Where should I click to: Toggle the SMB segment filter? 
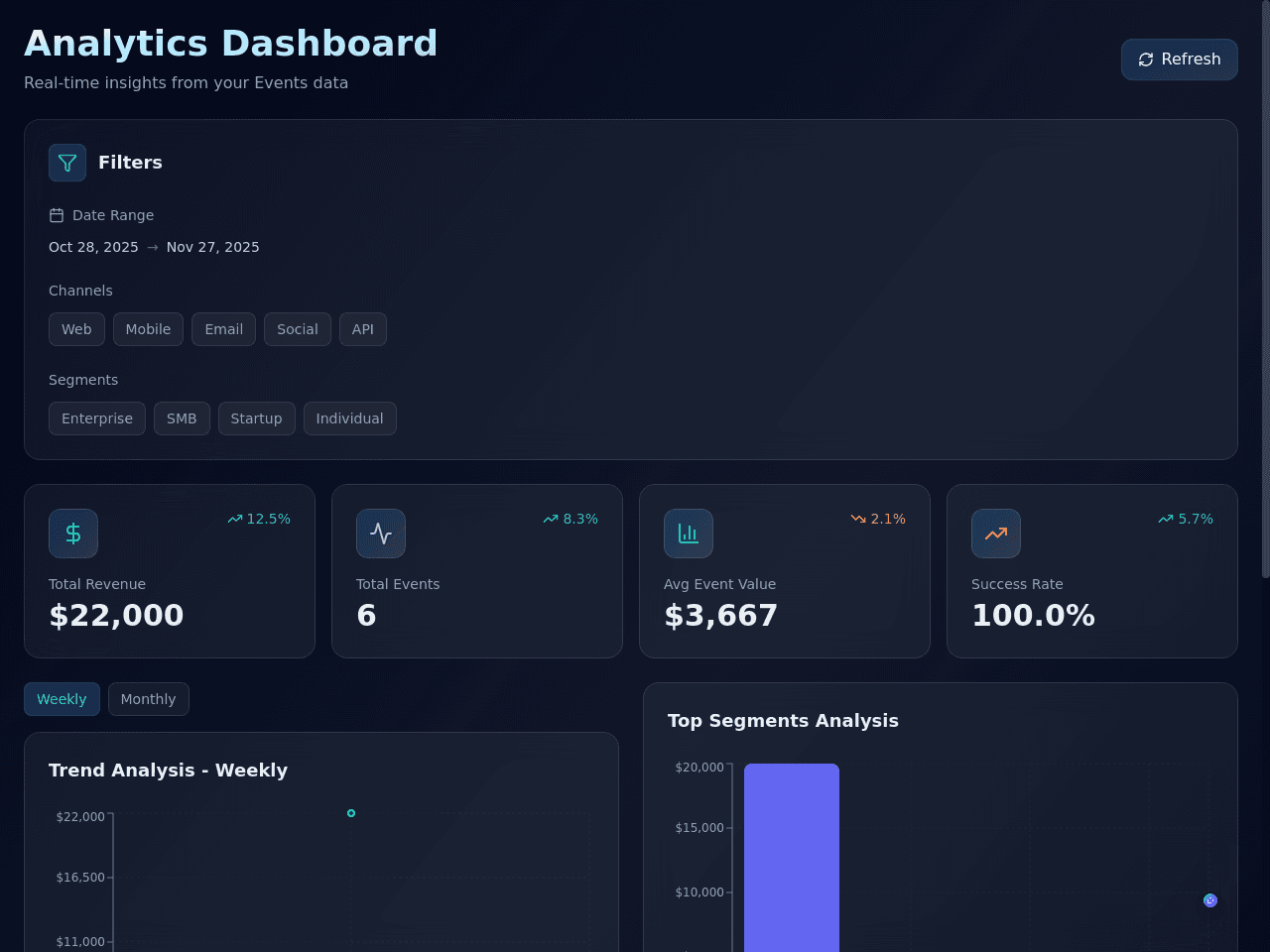click(x=182, y=418)
